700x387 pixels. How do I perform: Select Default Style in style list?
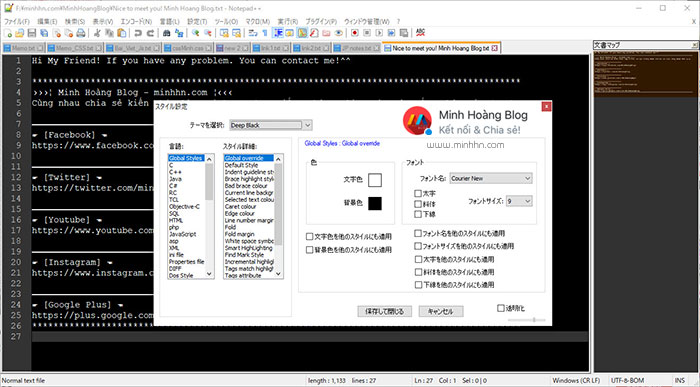coord(242,165)
